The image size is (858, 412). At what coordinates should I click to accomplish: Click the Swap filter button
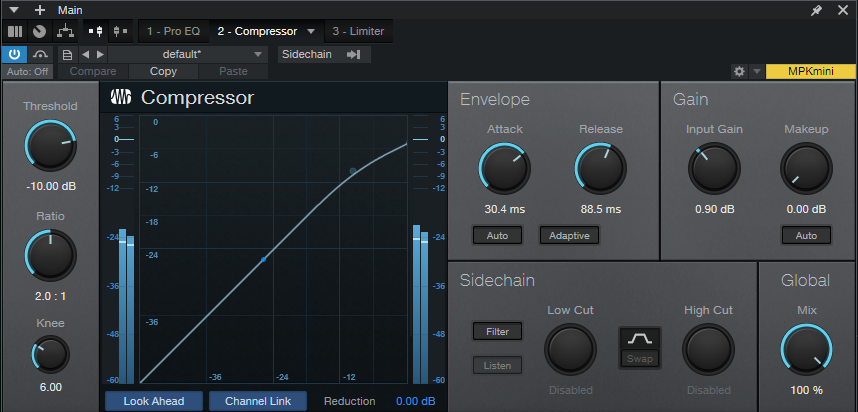[x=640, y=359]
